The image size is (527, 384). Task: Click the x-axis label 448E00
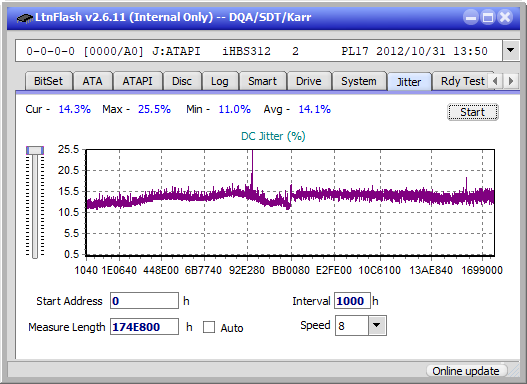(161, 270)
